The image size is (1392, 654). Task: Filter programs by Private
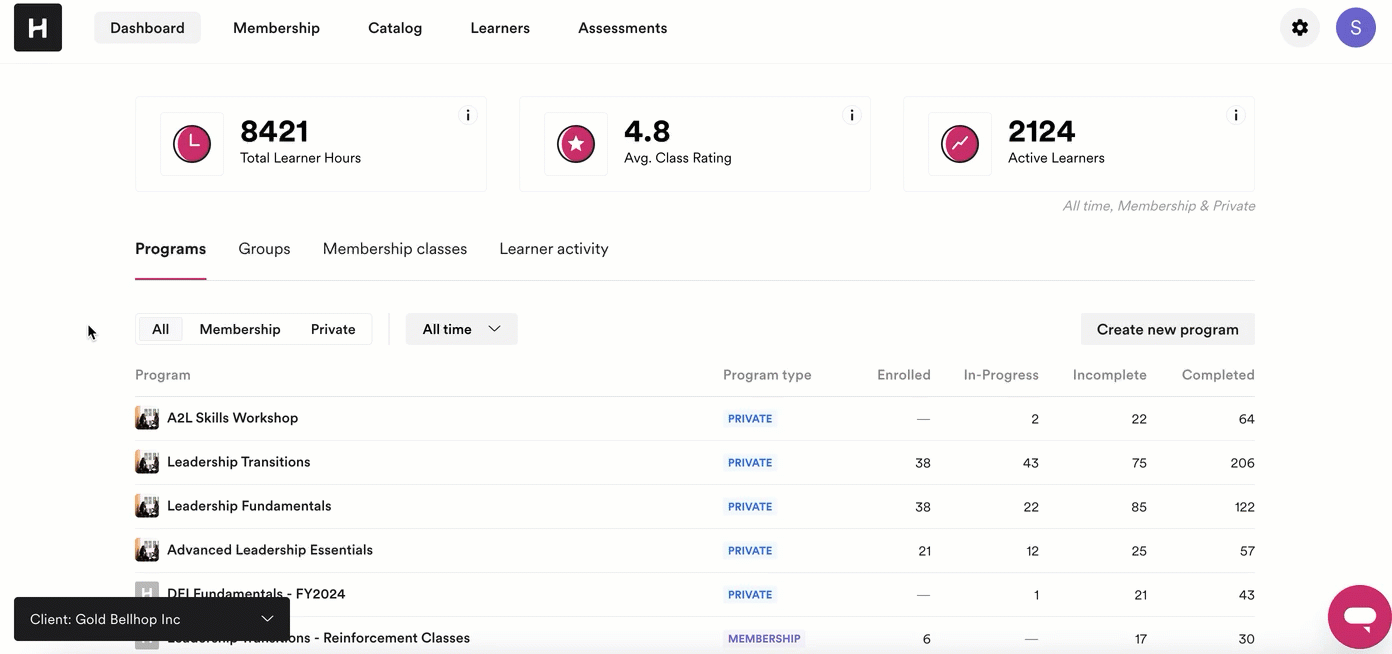tap(333, 329)
